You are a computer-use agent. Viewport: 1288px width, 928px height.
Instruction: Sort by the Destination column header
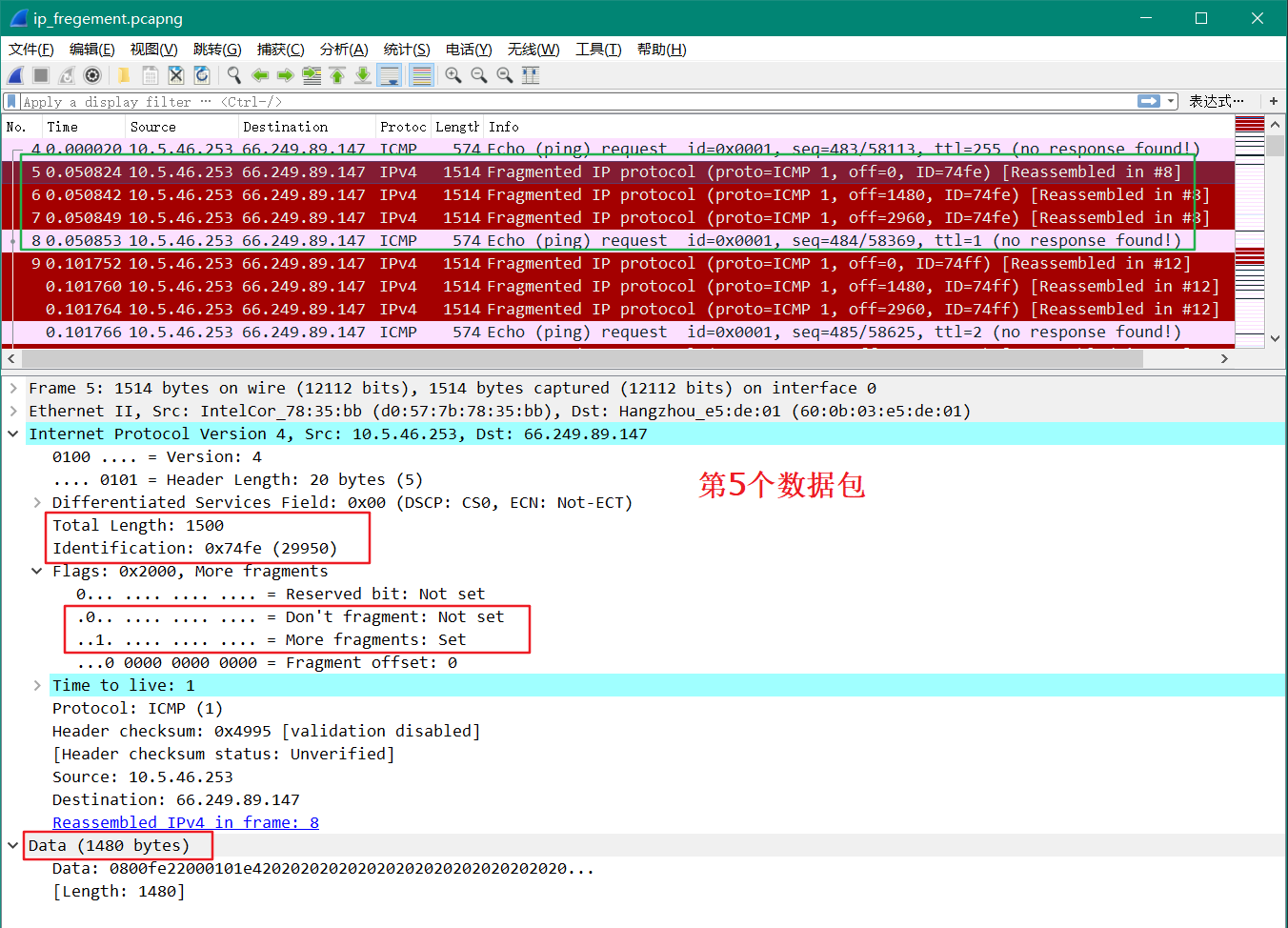[x=308, y=127]
